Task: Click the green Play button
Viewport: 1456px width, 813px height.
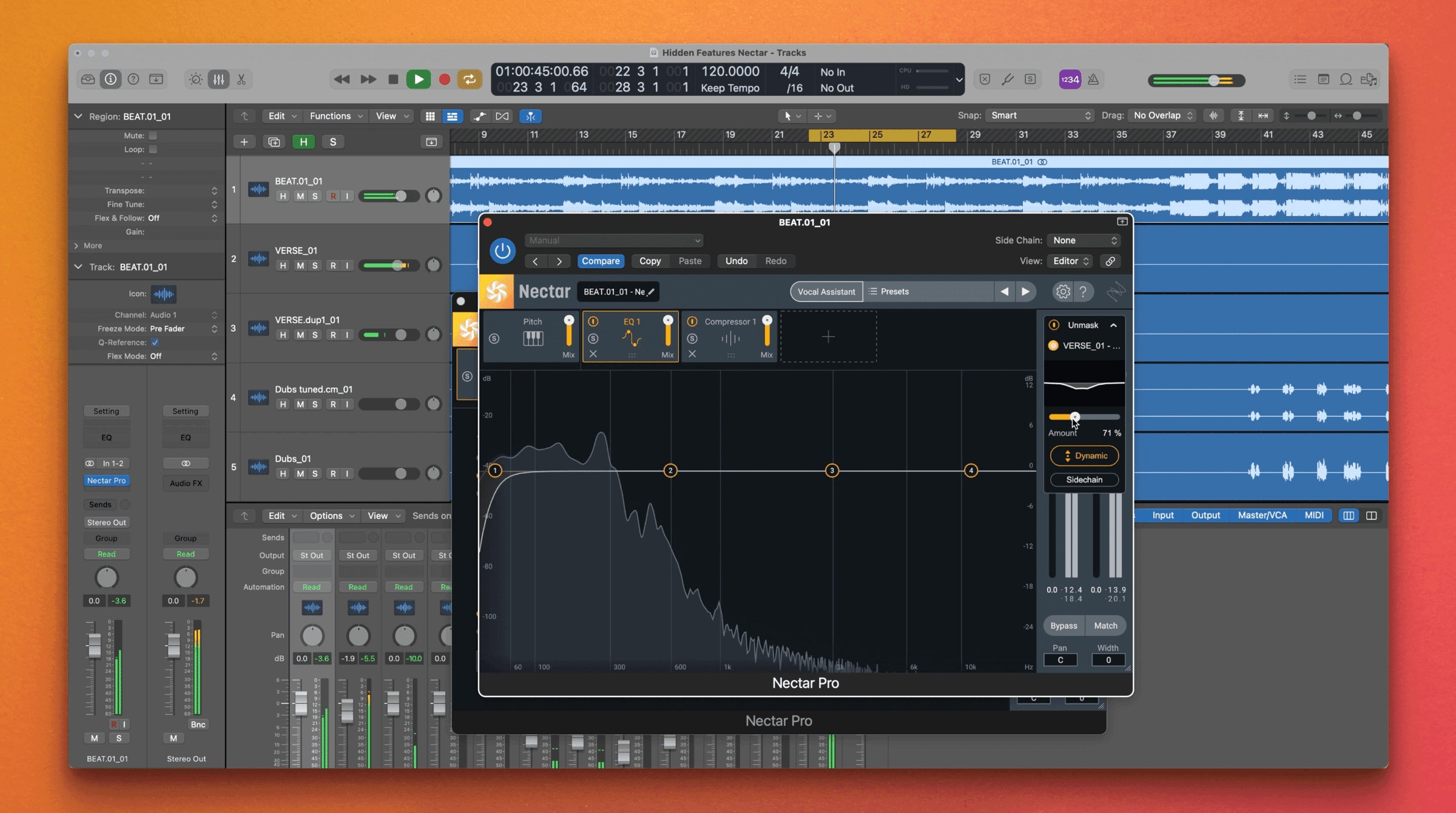Action: [419, 79]
